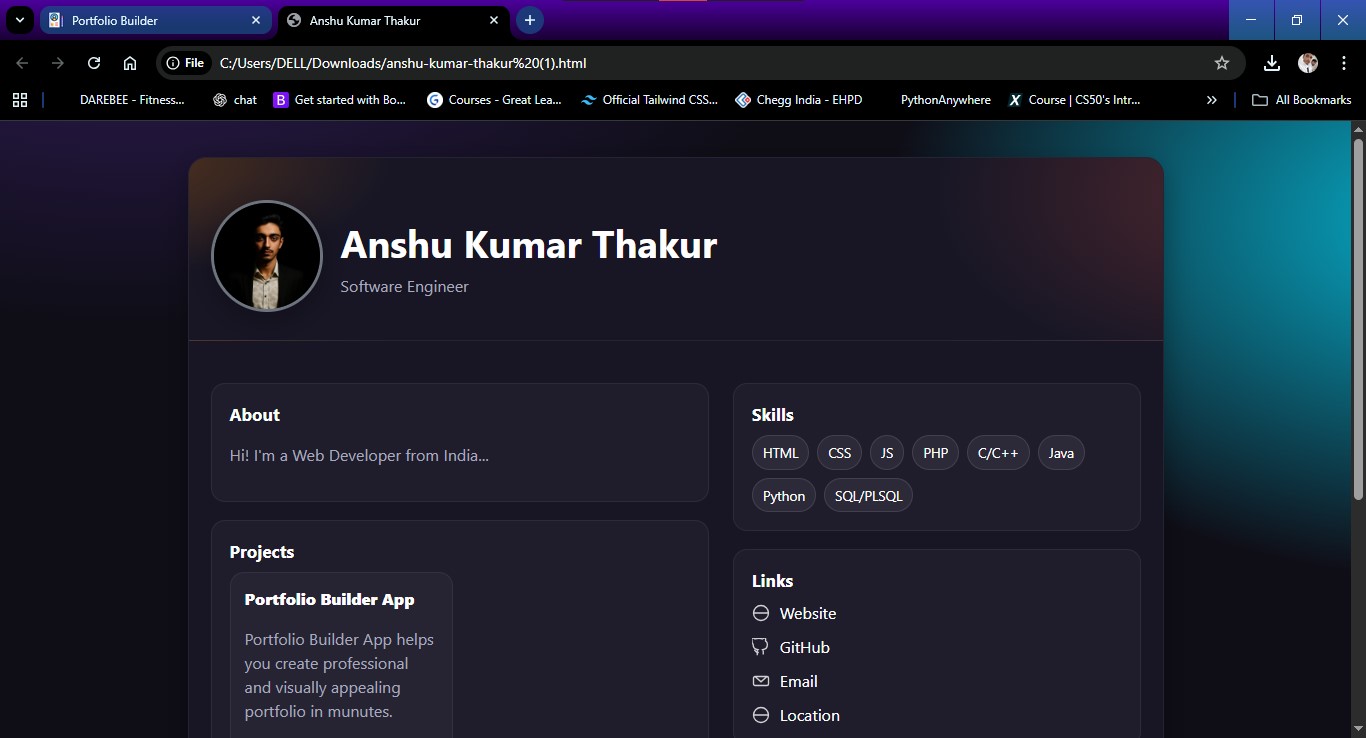Screen dimensions: 1366x738
Task: Click the Location link
Action: (809, 715)
